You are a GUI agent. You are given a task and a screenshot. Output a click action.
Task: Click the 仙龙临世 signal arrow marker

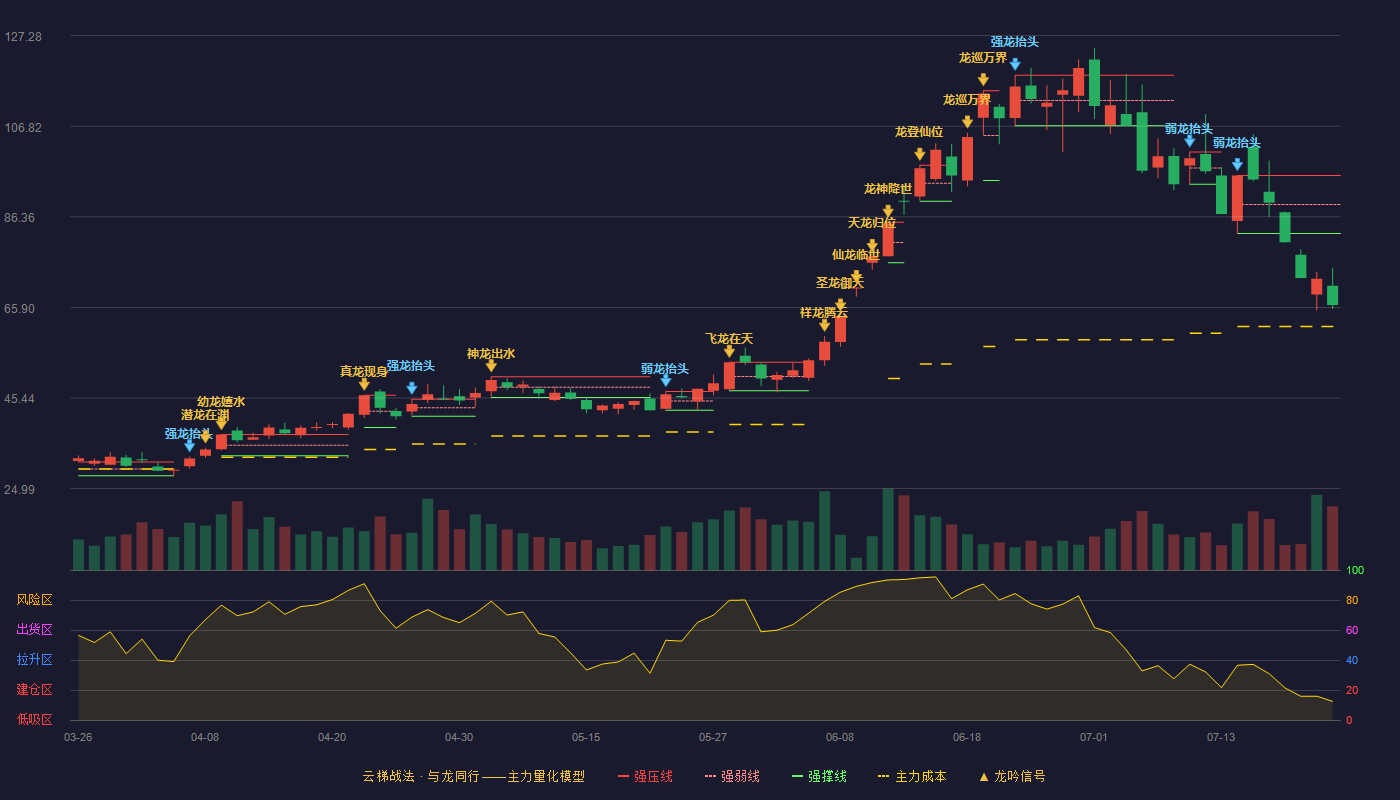point(856,276)
